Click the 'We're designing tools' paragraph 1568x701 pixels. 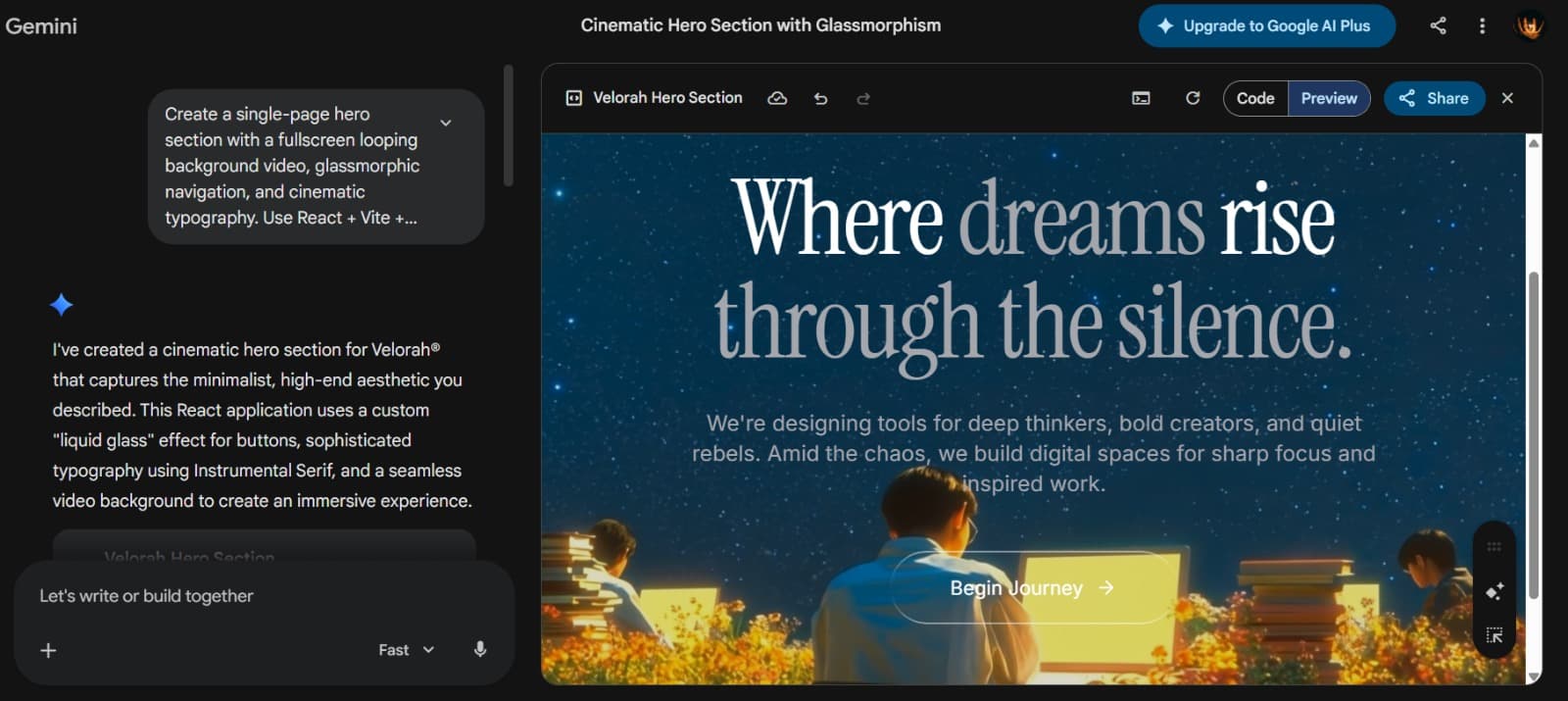point(1033,453)
